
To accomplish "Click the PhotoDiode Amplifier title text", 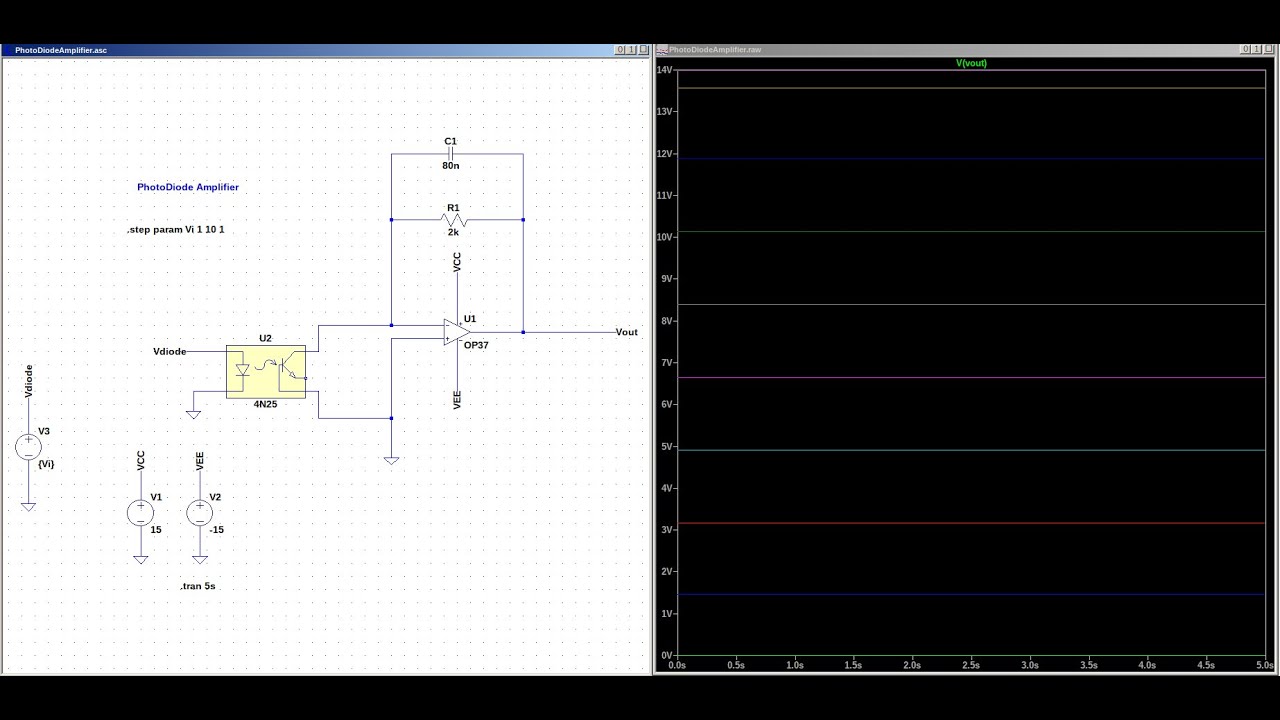I will point(188,187).
